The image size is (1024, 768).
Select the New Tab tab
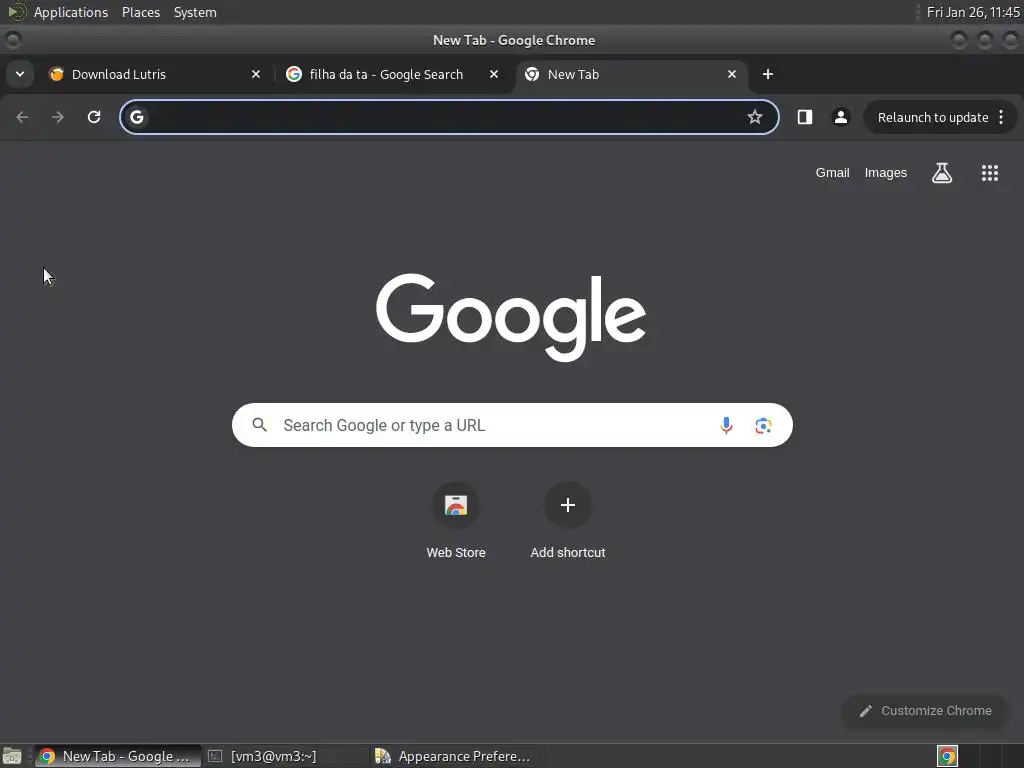(632, 74)
